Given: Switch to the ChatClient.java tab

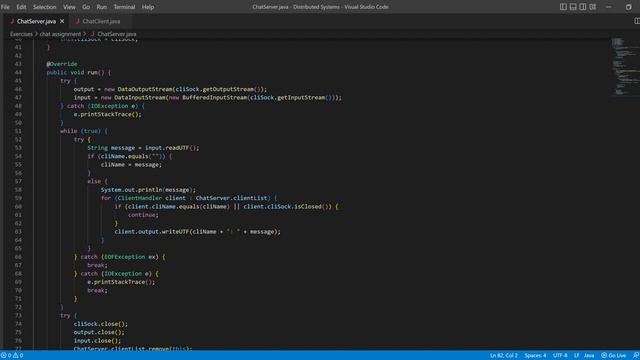Looking at the screenshot, I should 101,21.
